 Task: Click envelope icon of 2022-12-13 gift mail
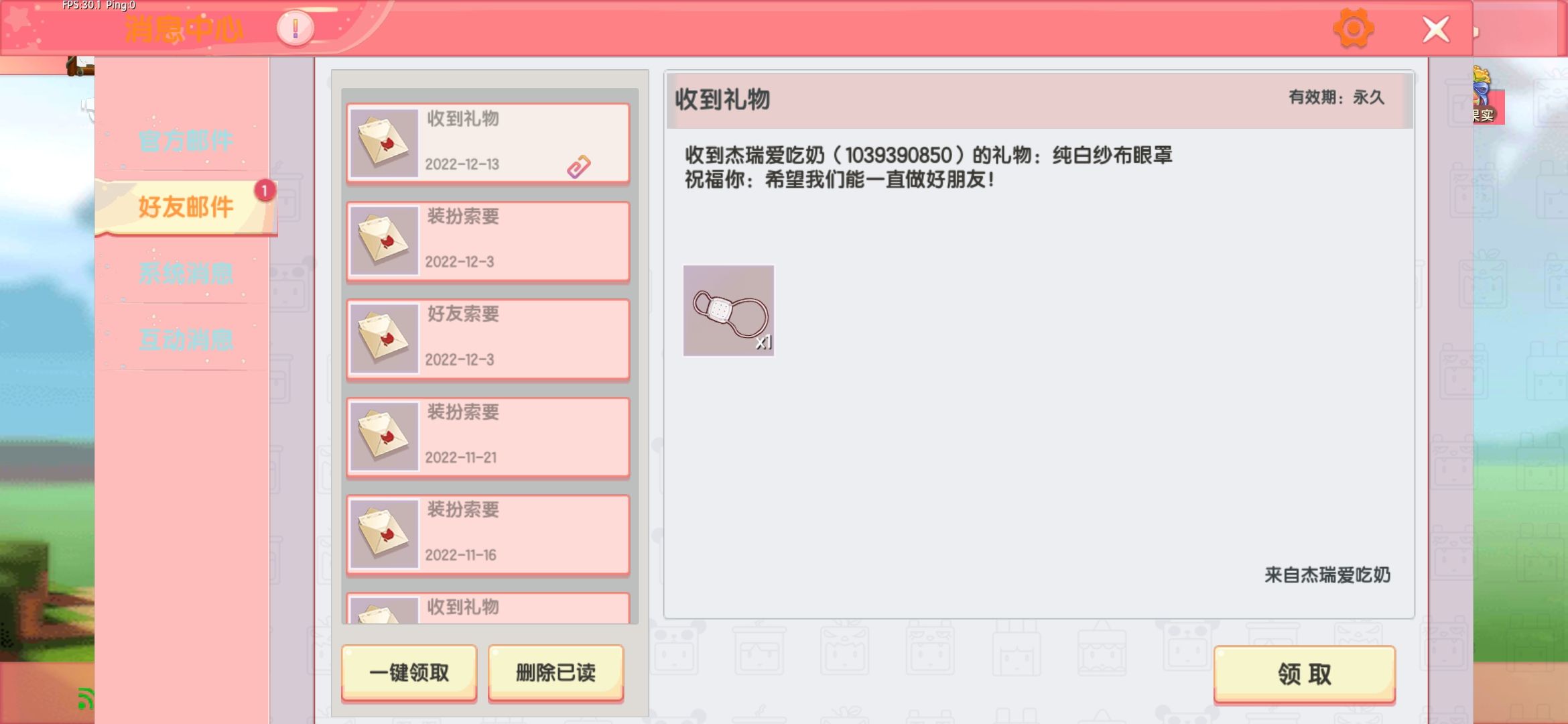[384, 143]
